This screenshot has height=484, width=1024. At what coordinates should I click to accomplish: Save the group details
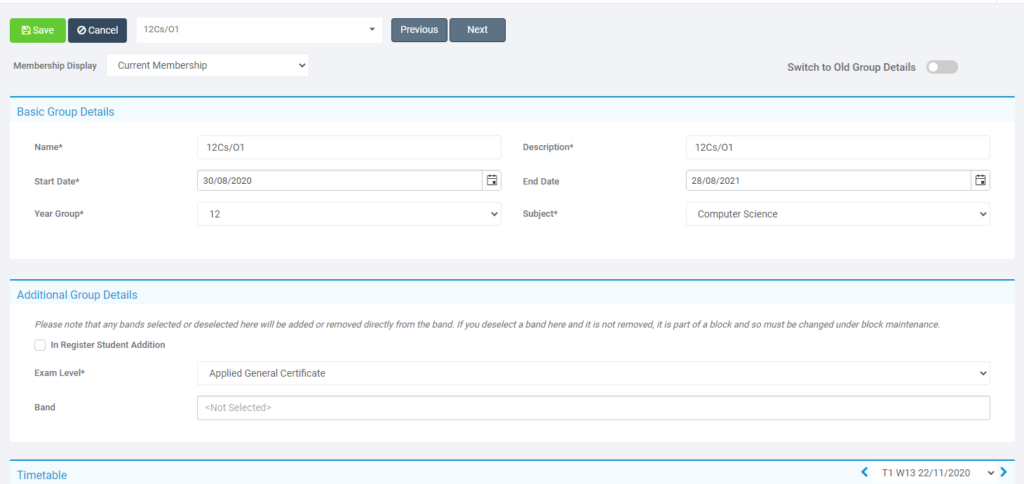38,30
